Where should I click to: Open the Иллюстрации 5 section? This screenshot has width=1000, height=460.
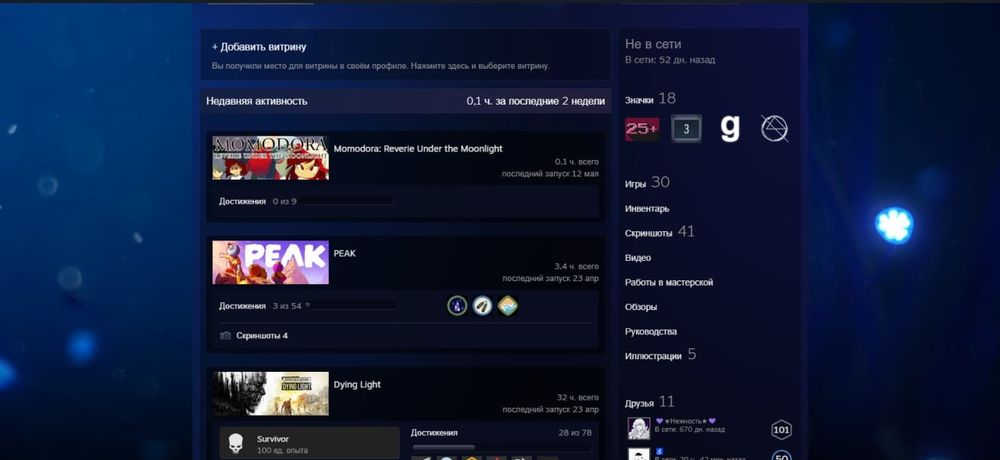pos(661,355)
